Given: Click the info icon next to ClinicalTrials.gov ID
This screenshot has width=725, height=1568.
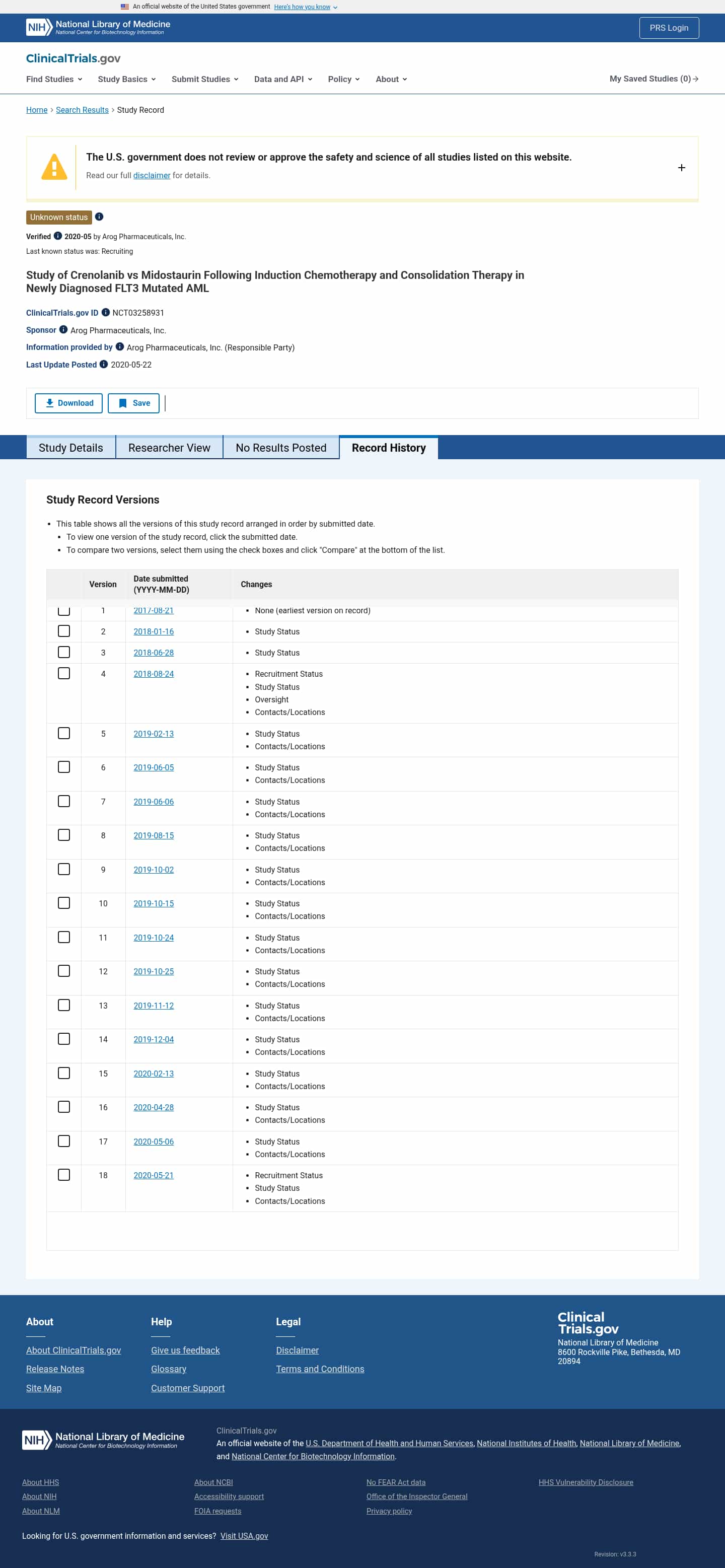Looking at the screenshot, I should click(105, 312).
